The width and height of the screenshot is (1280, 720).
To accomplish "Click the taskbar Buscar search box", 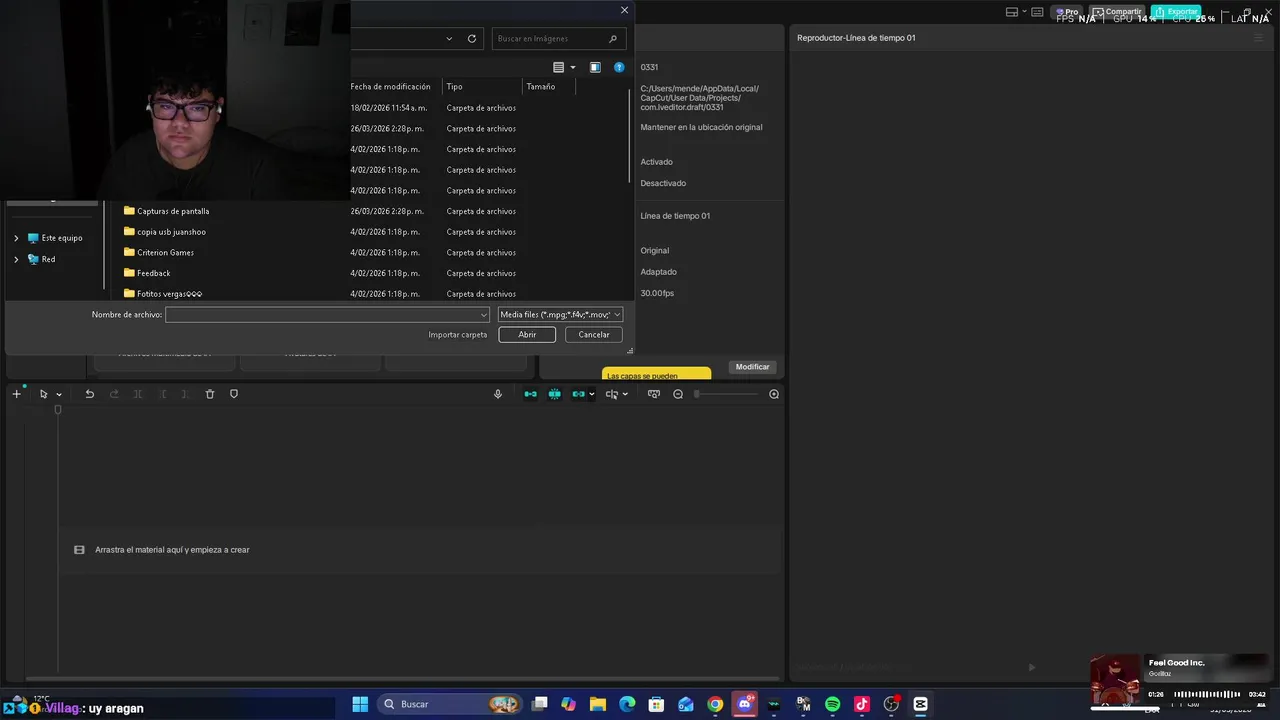I will (x=452, y=704).
